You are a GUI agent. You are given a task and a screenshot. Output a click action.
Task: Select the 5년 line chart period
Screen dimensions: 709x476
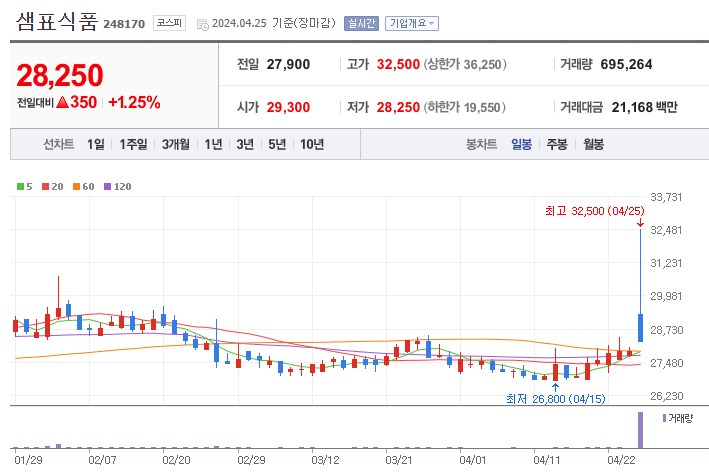277,144
